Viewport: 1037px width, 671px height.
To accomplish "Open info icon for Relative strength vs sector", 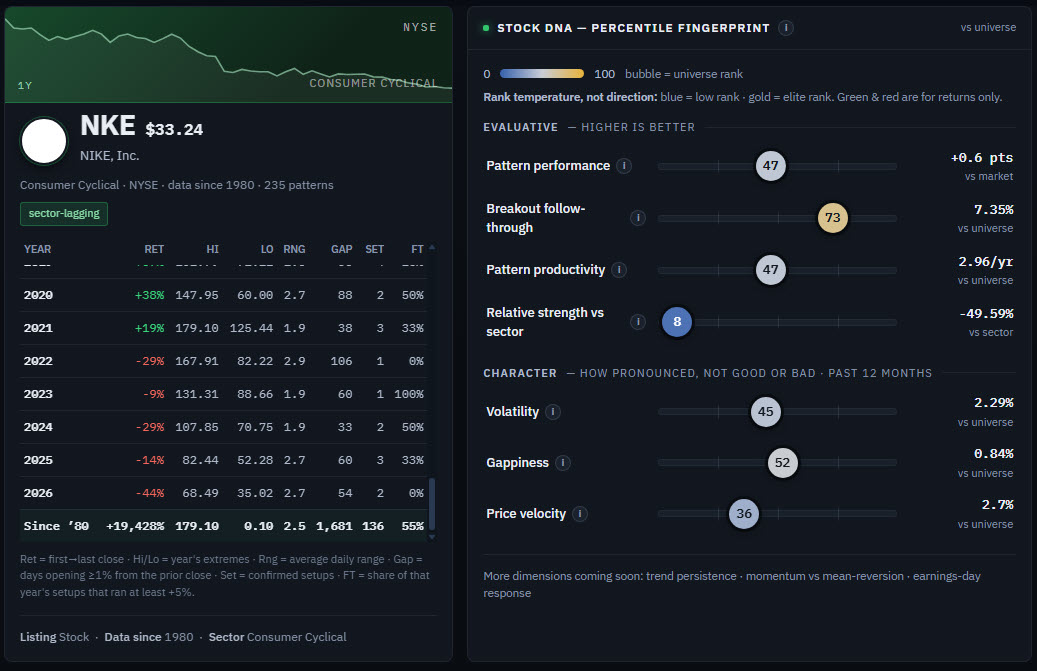I will point(638,322).
